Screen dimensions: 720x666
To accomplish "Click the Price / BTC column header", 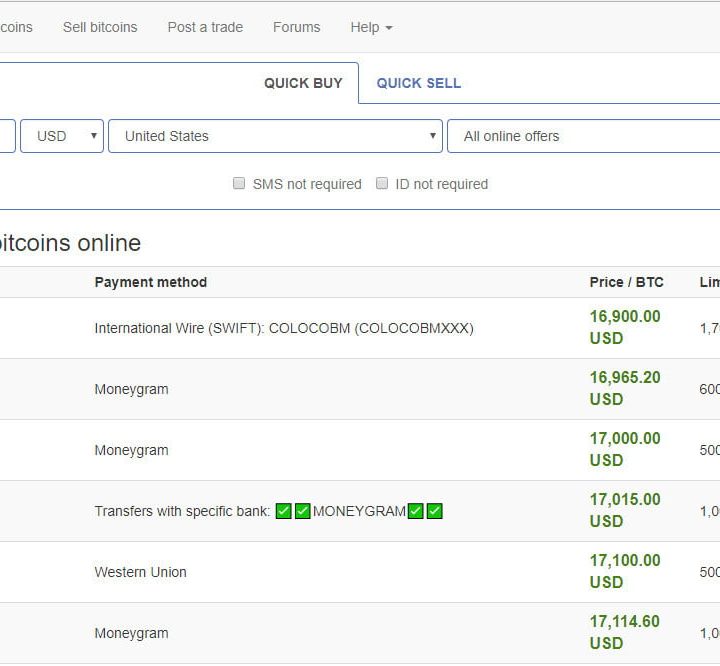I will (x=626, y=282).
